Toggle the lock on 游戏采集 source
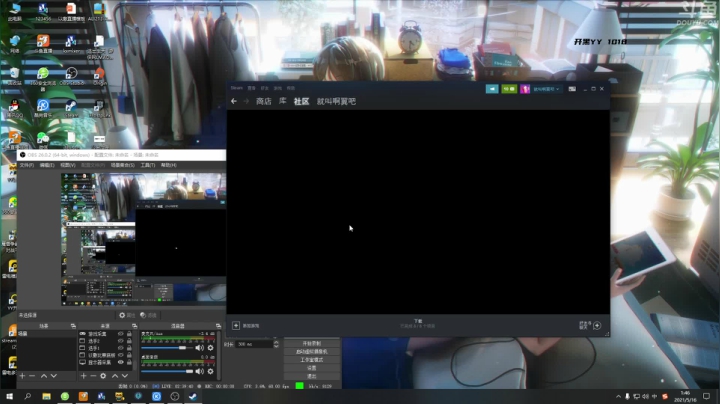 [x=129, y=334]
